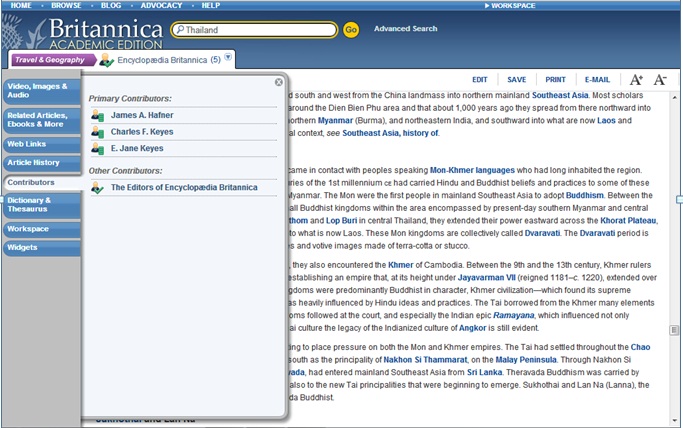Increase text size with the A+ icon
The image size is (683, 428).
pos(636,80)
